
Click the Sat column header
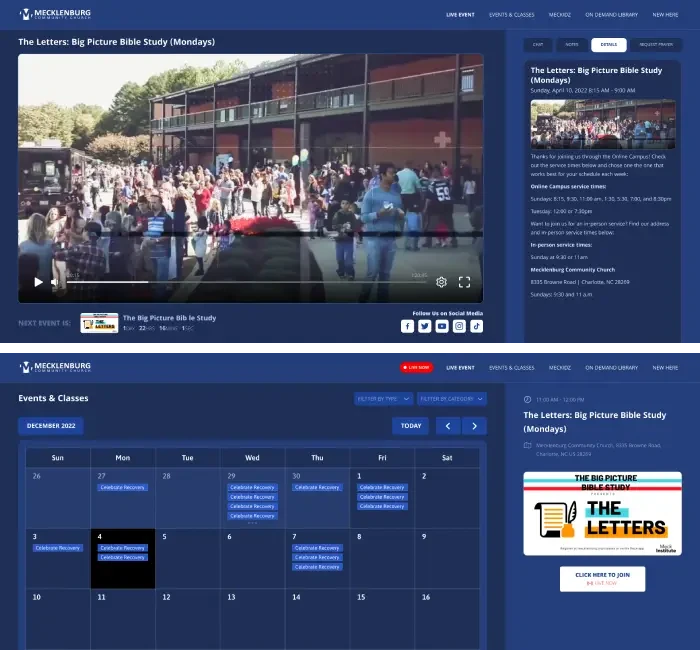[447, 458]
